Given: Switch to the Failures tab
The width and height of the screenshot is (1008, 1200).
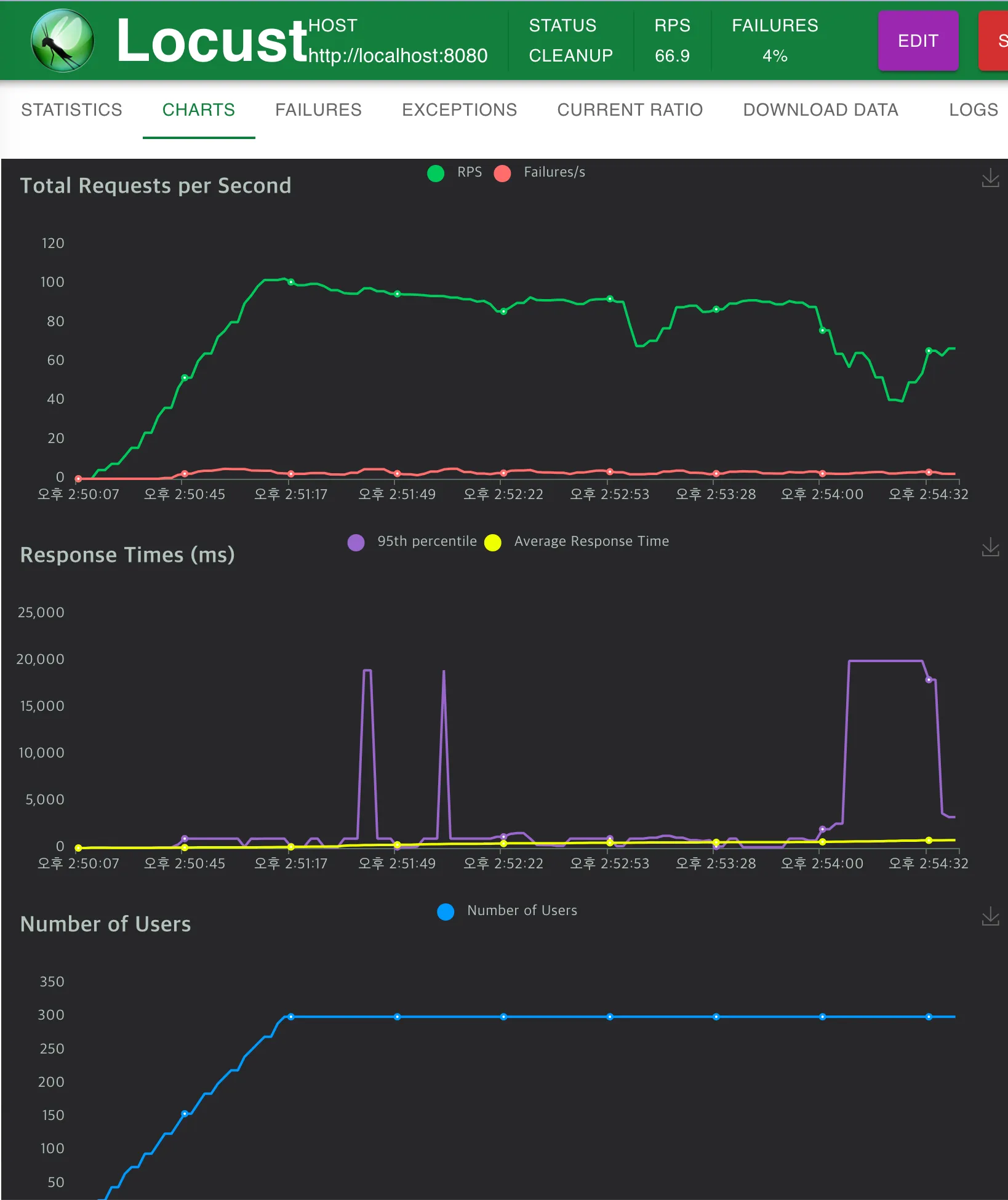Looking at the screenshot, I should 318,110.
